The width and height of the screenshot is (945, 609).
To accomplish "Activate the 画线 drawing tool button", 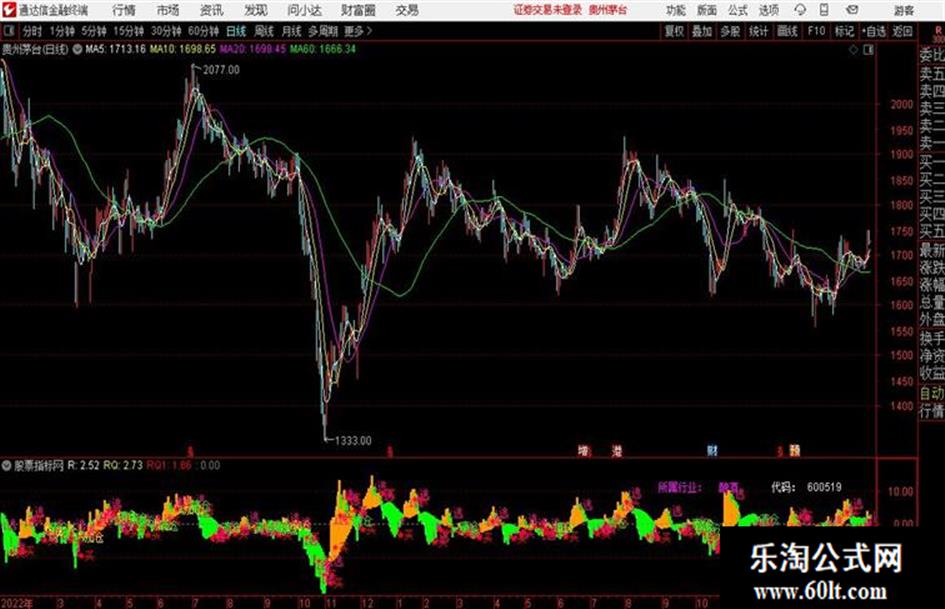I will point(787,31).
